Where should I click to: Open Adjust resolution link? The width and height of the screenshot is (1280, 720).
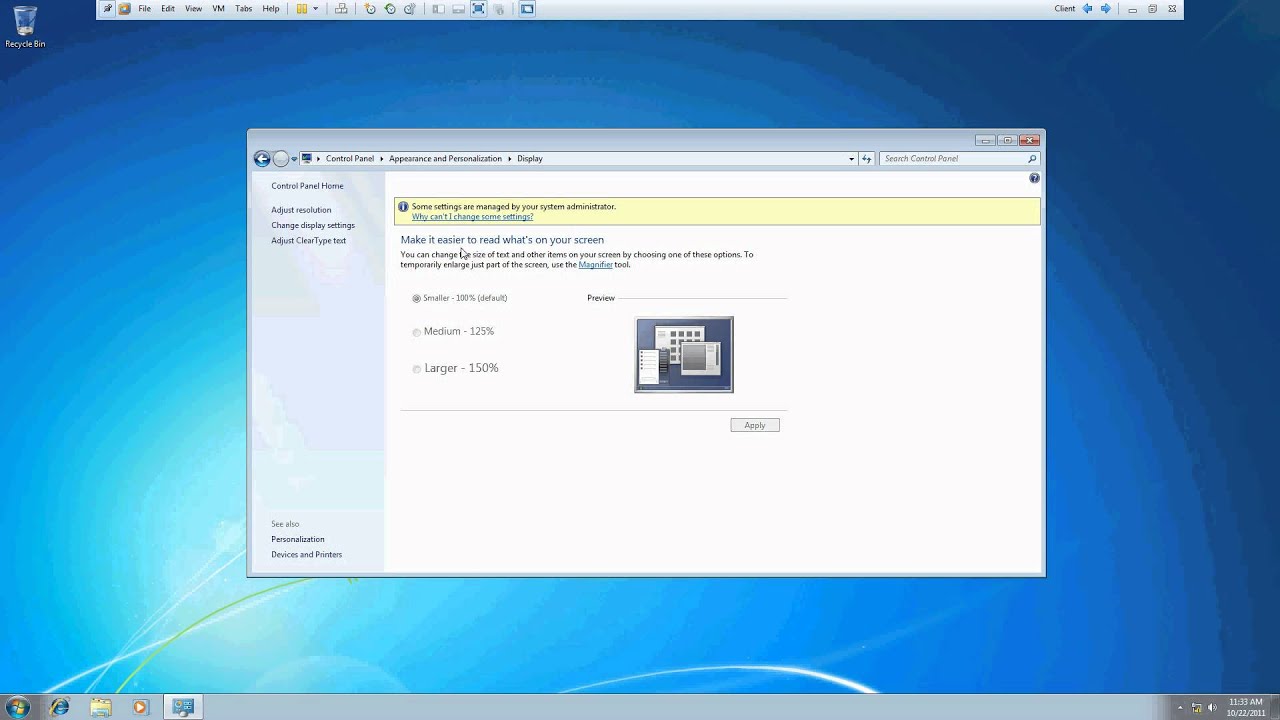click(301, 210)
